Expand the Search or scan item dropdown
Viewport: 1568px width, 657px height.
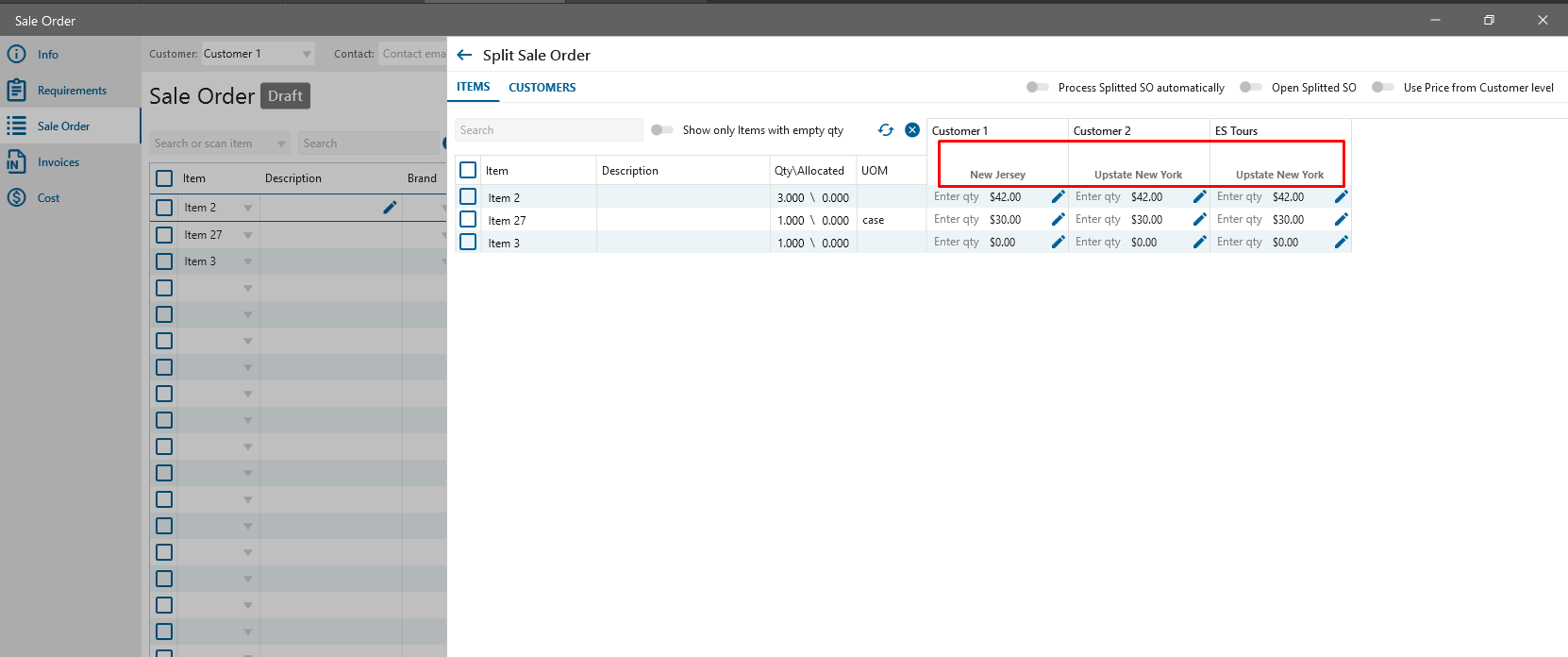point(281,143)
